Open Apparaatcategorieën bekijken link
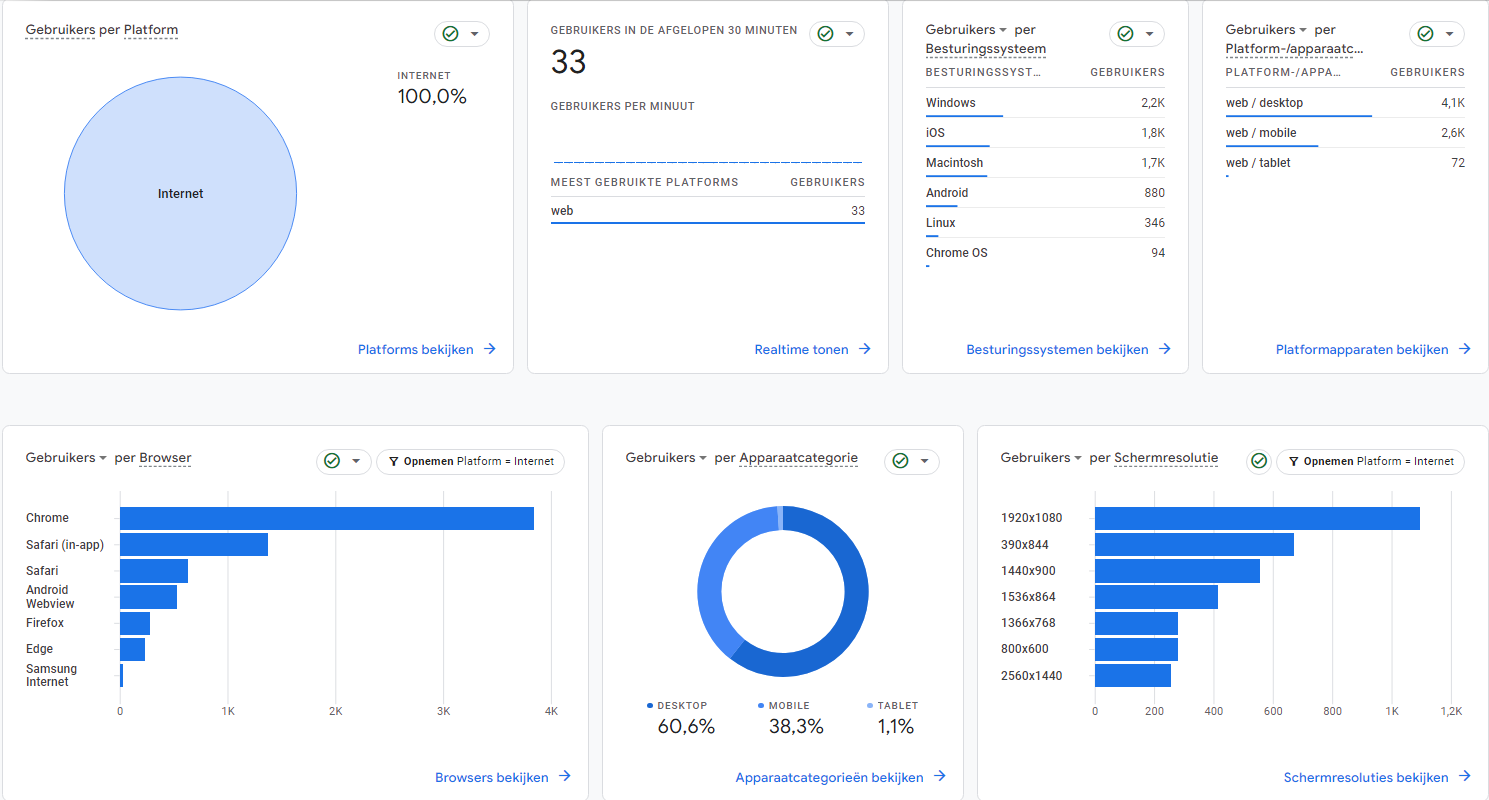Viewport: 1489px width, 800px height. click(841, 777)
